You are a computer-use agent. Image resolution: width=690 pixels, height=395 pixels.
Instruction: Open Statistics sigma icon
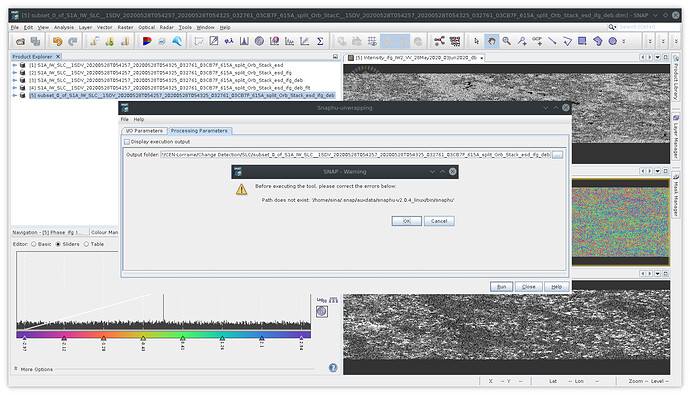click(320, 41)
